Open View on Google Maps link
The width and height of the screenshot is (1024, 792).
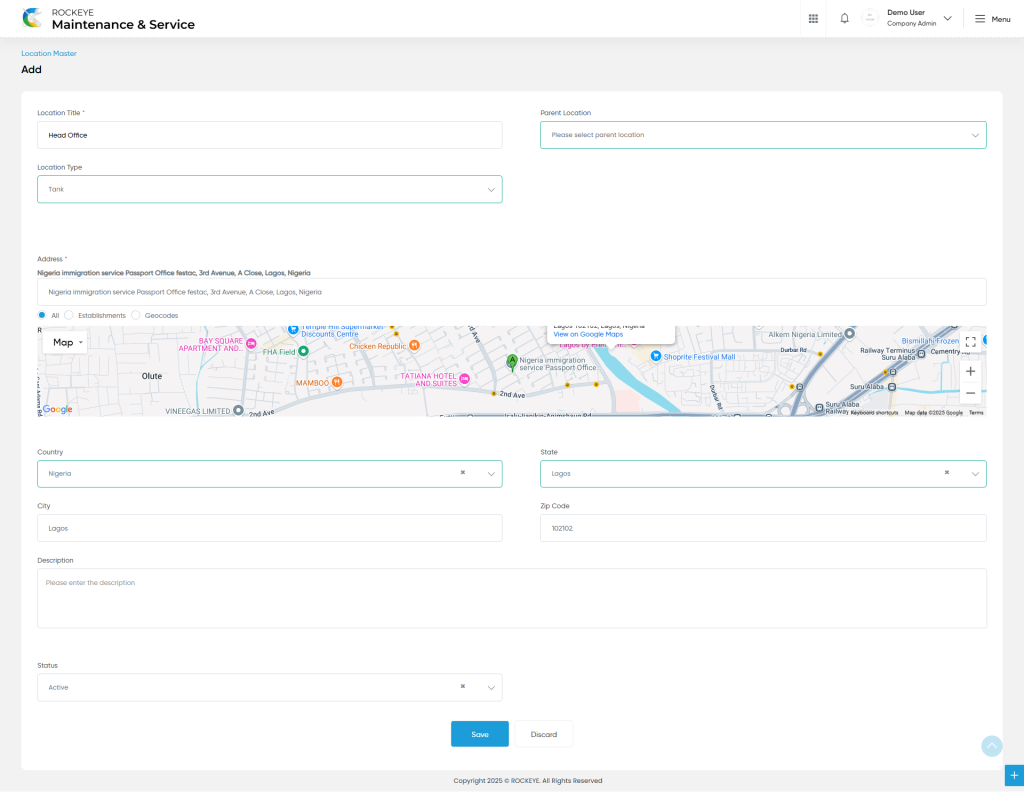[588, 334]
